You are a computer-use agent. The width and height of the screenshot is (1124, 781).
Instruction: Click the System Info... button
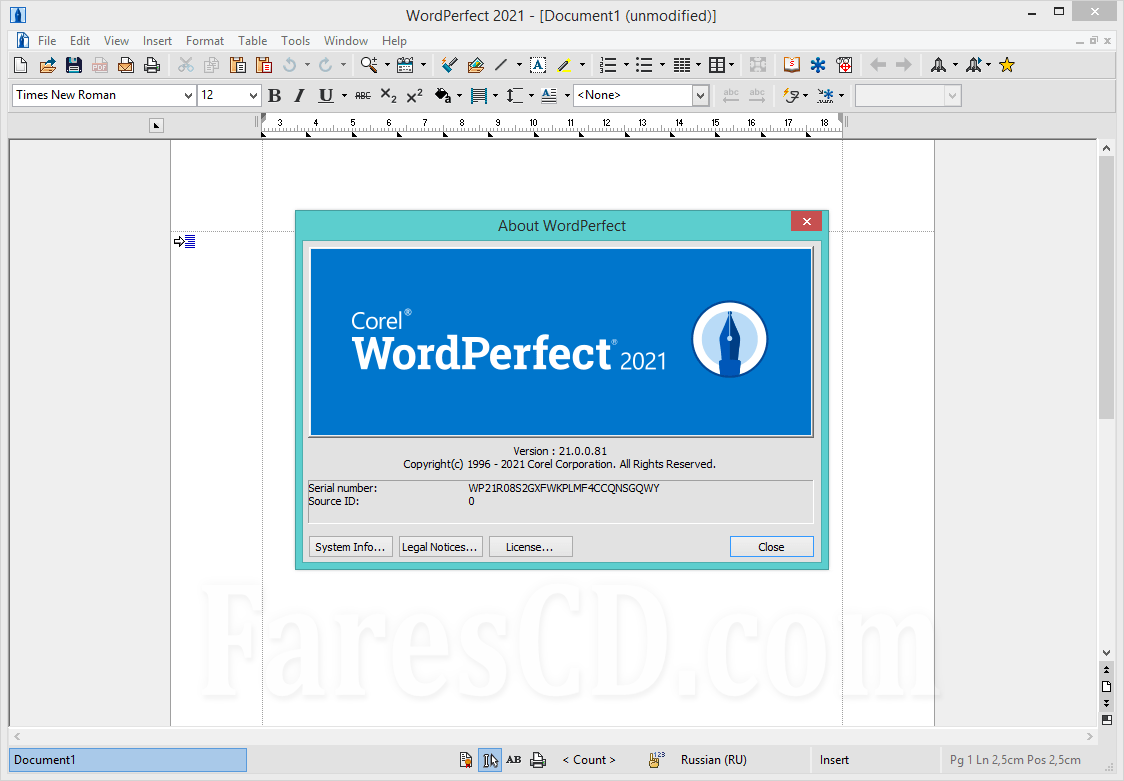coord(351,547)
